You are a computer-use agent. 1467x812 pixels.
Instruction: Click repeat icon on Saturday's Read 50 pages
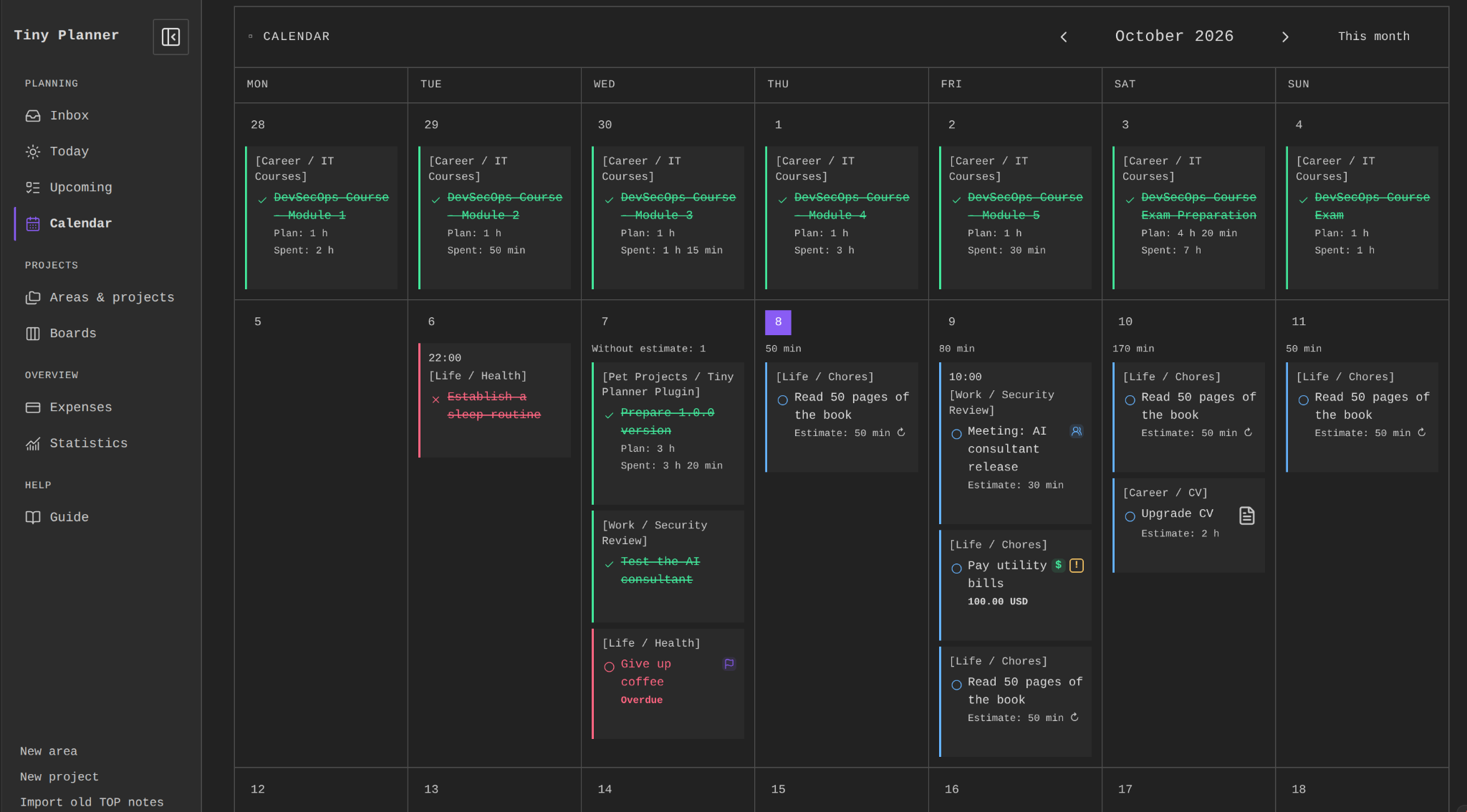click(1248, 432)
